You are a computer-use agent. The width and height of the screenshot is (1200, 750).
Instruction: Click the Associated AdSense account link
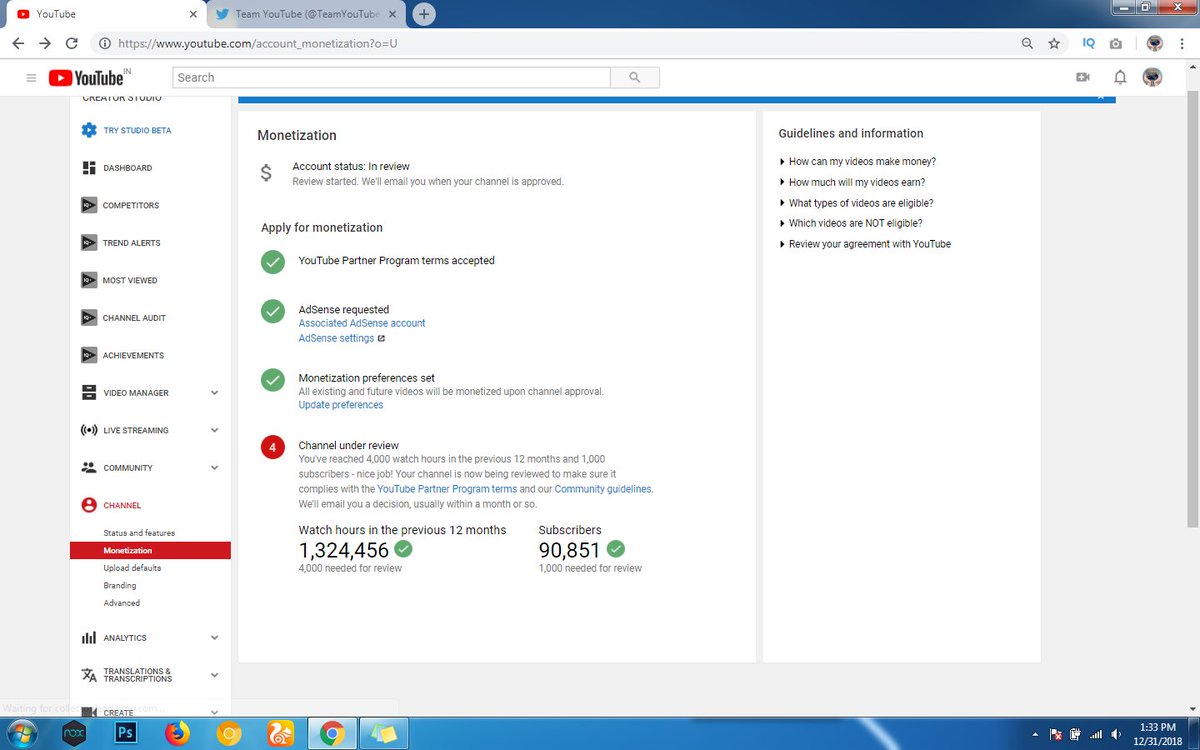[362, 323]
